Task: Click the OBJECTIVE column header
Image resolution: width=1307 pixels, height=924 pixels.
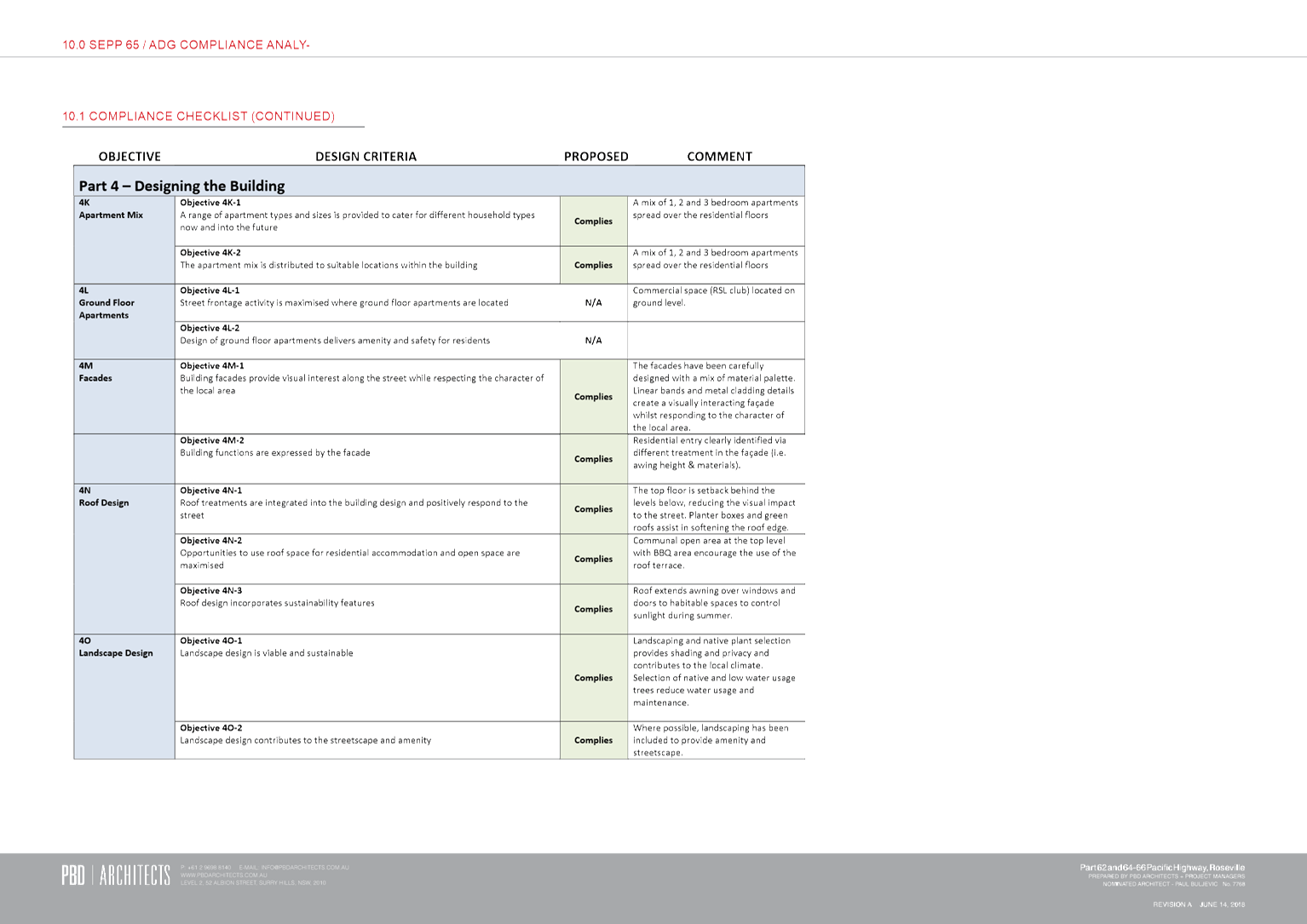Action: click(130, 157)
